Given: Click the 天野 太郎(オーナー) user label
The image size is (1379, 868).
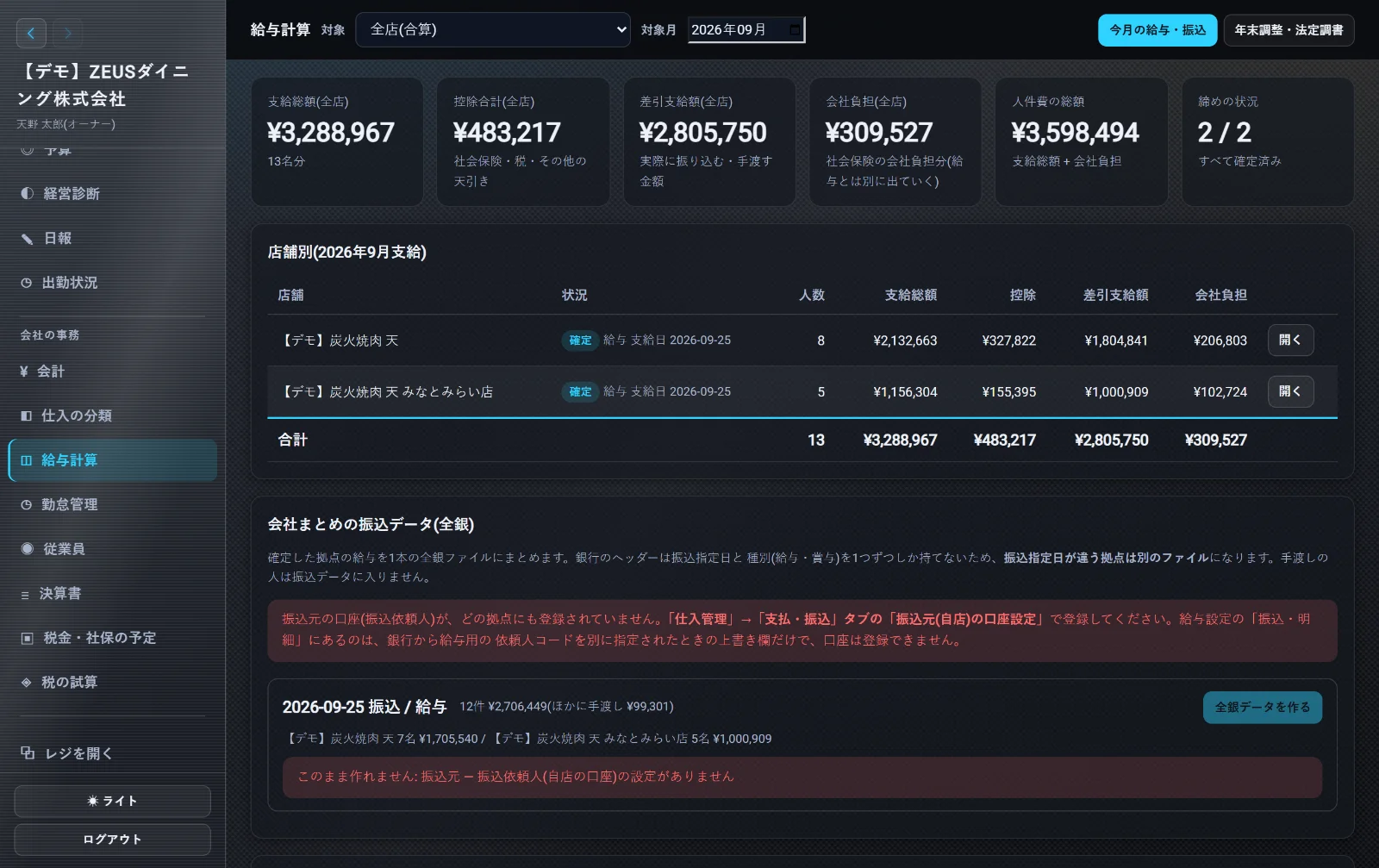Looking at the screenshot, I should pos(66,124).
